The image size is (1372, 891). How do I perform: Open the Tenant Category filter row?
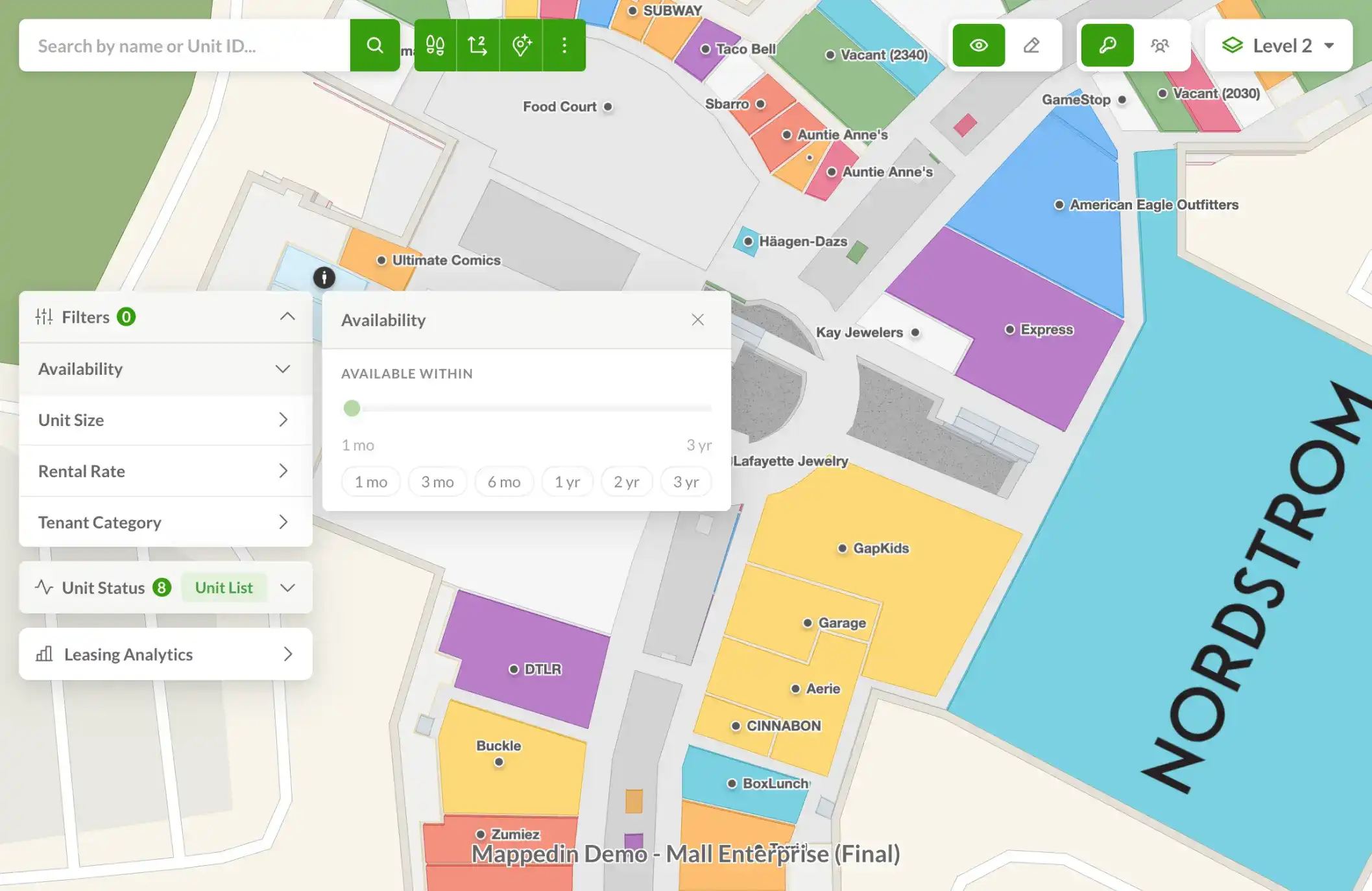coord(165,522)
